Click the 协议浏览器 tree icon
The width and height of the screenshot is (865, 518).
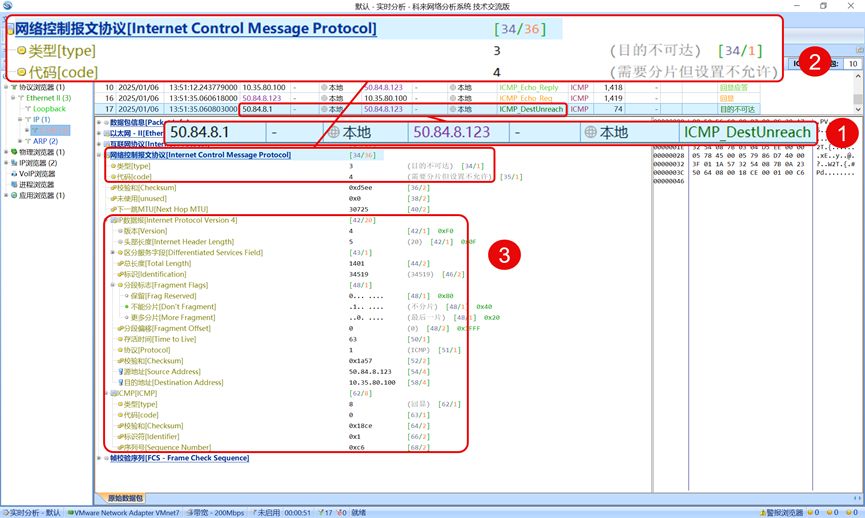point(14,87)
